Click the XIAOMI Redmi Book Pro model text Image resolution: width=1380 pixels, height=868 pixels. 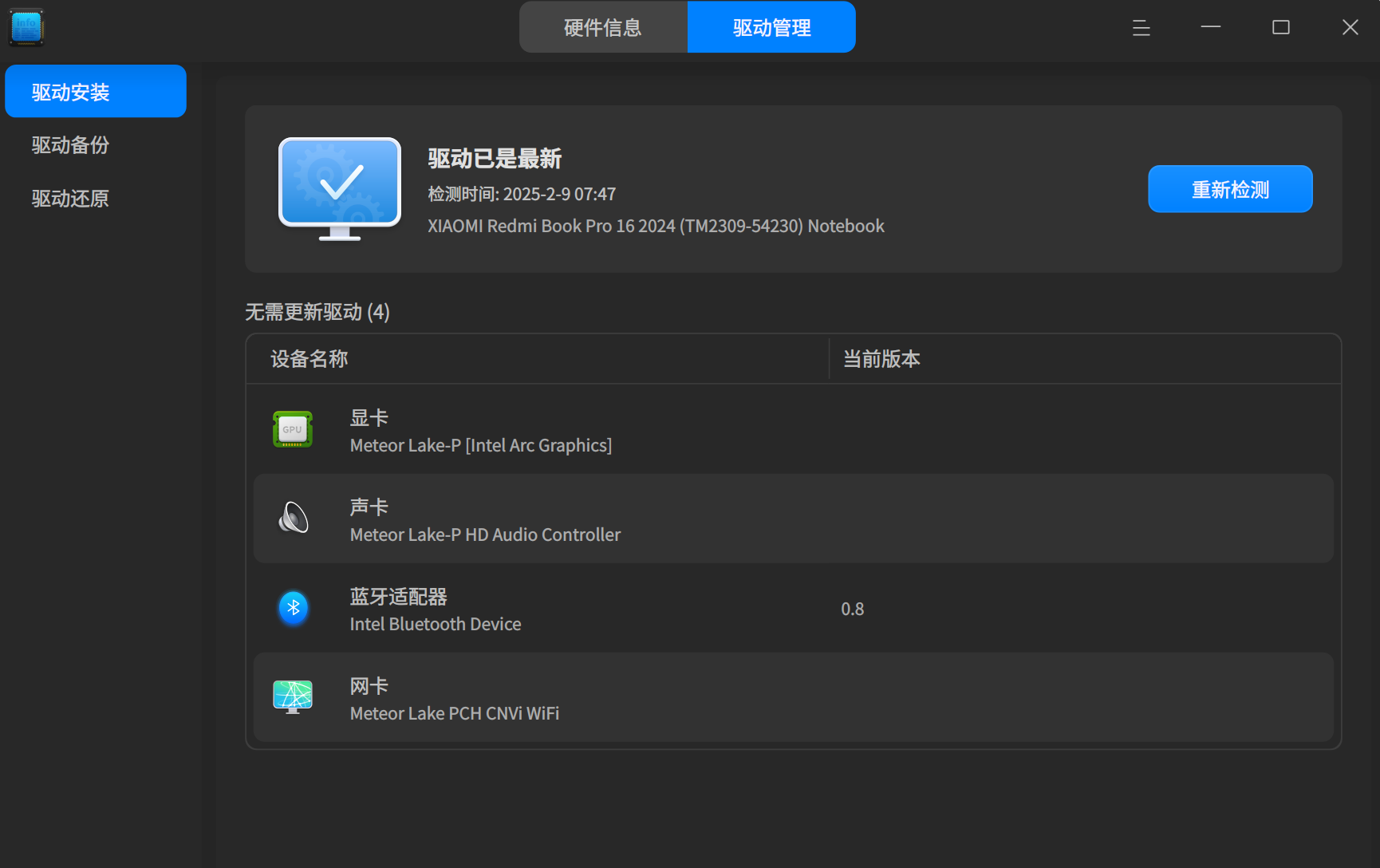coord(656,226)
